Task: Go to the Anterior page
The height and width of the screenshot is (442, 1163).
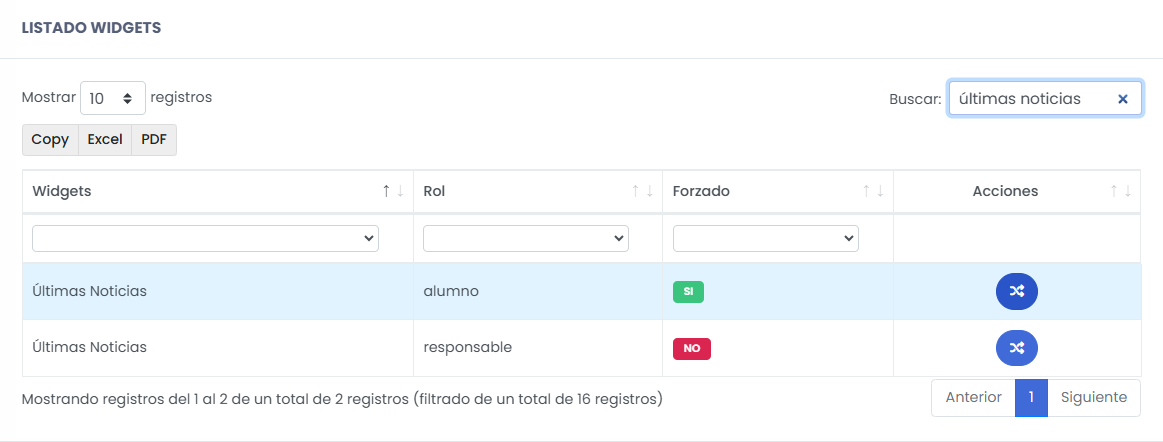Action: [x=973, y=398]
